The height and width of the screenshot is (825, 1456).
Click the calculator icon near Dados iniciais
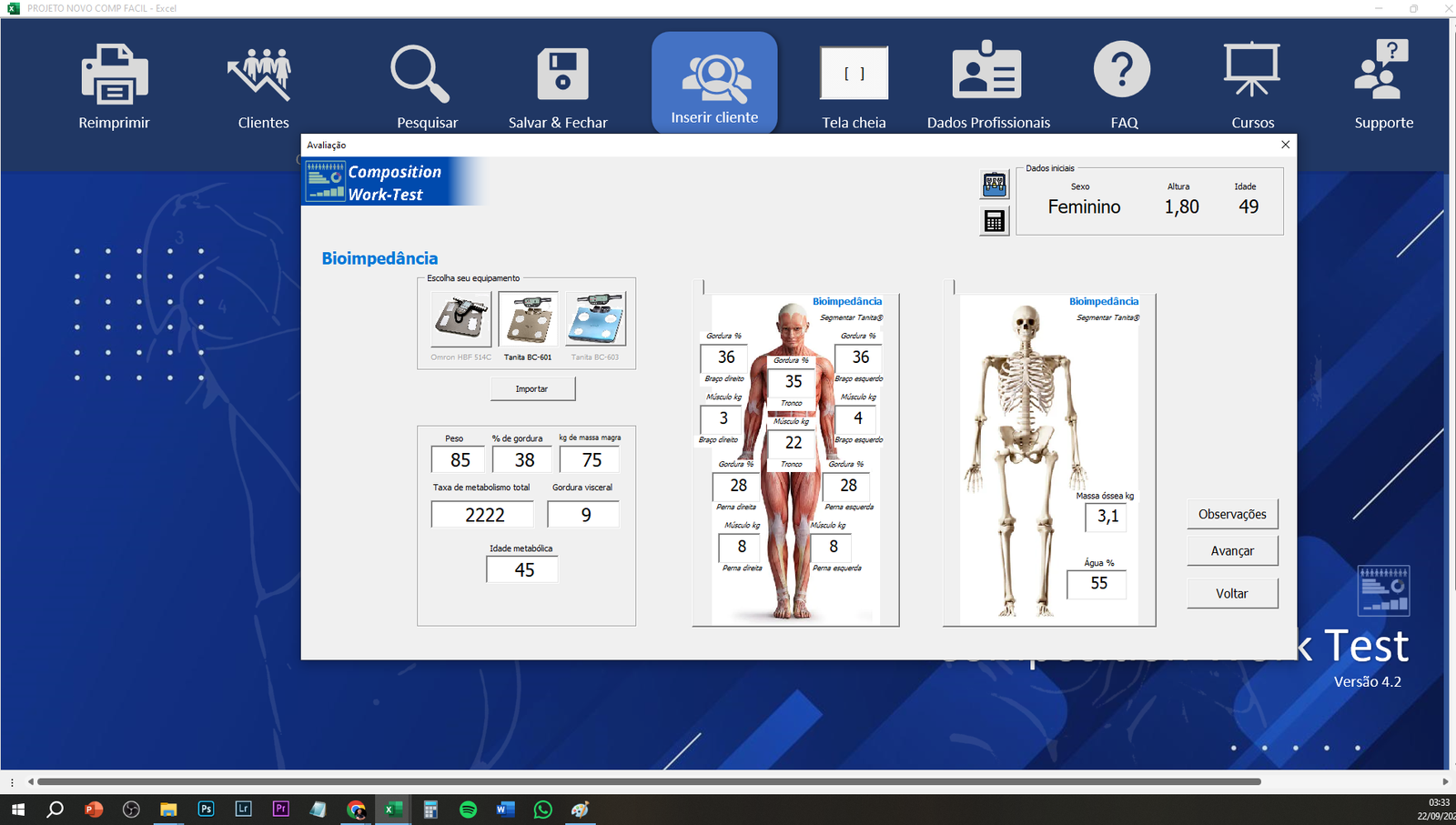pyautogui.click(x=995, y=221)
